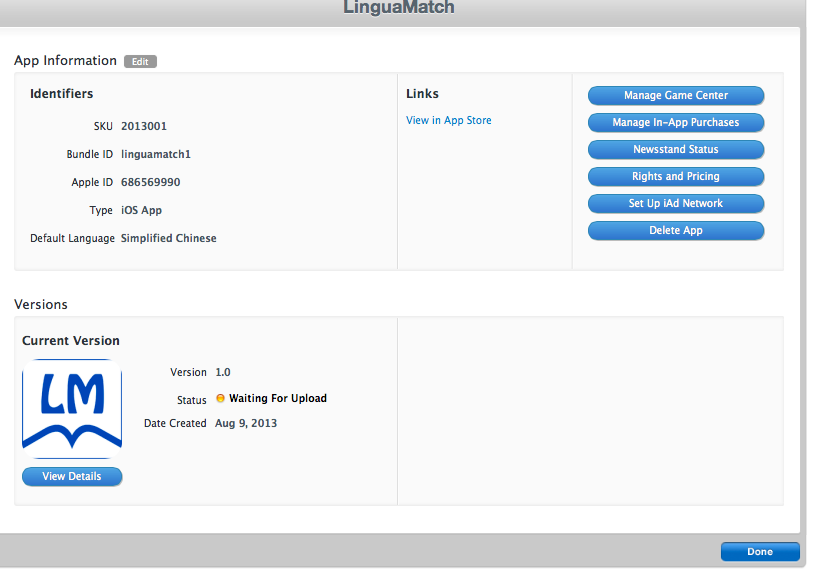Open Manage Game Center
This screenshot has height=576, width=814.
click(675, 95)
